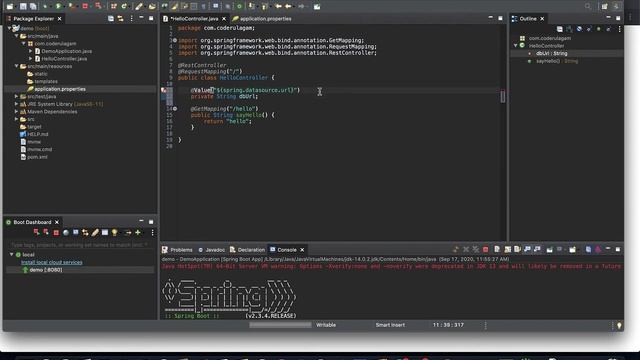Click 'Smart Insert' in status bar

[x=390, y=325]
